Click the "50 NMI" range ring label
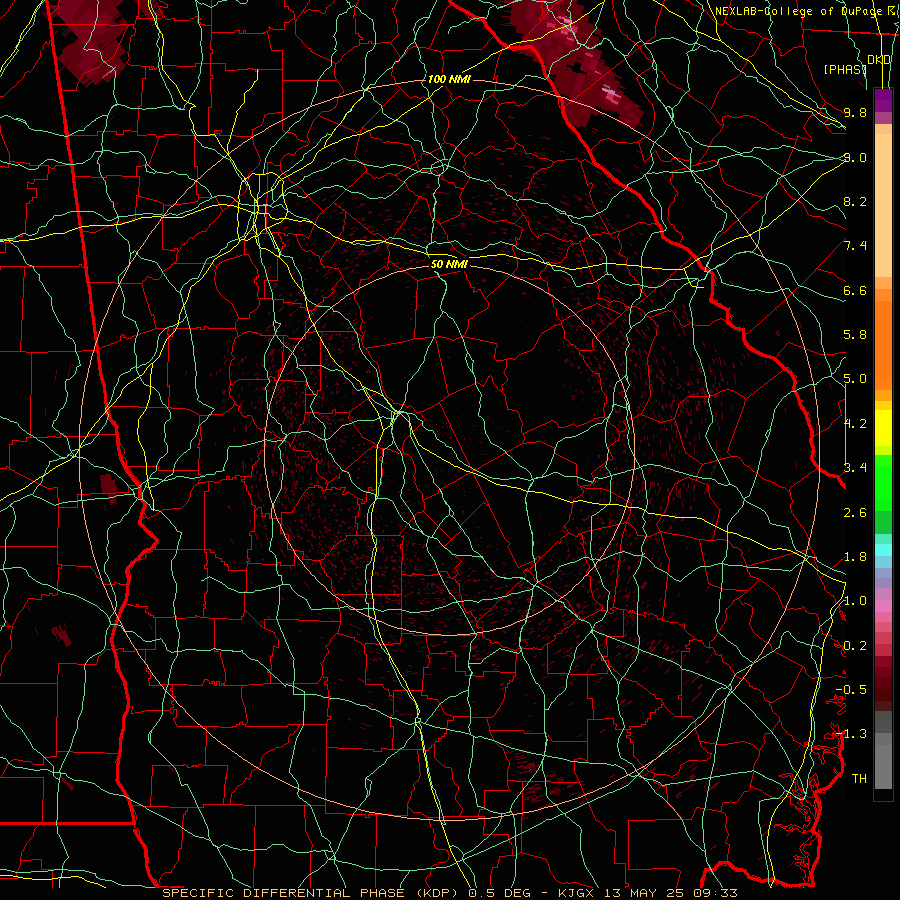 coord(449,264)
